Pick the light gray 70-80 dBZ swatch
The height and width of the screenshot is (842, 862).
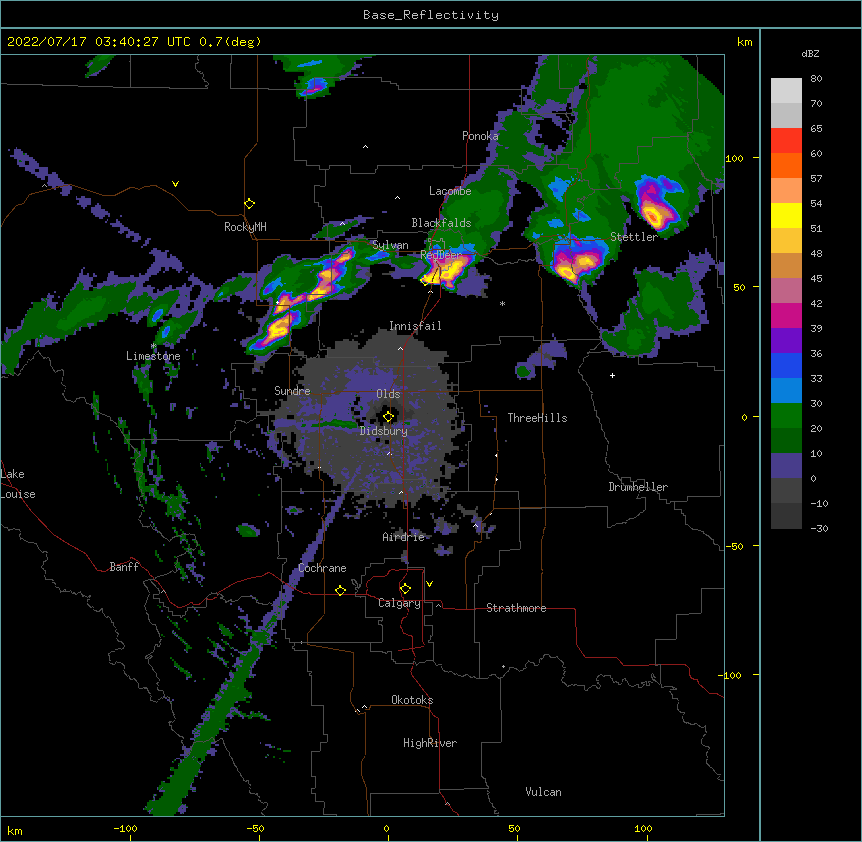pos(786,91)
